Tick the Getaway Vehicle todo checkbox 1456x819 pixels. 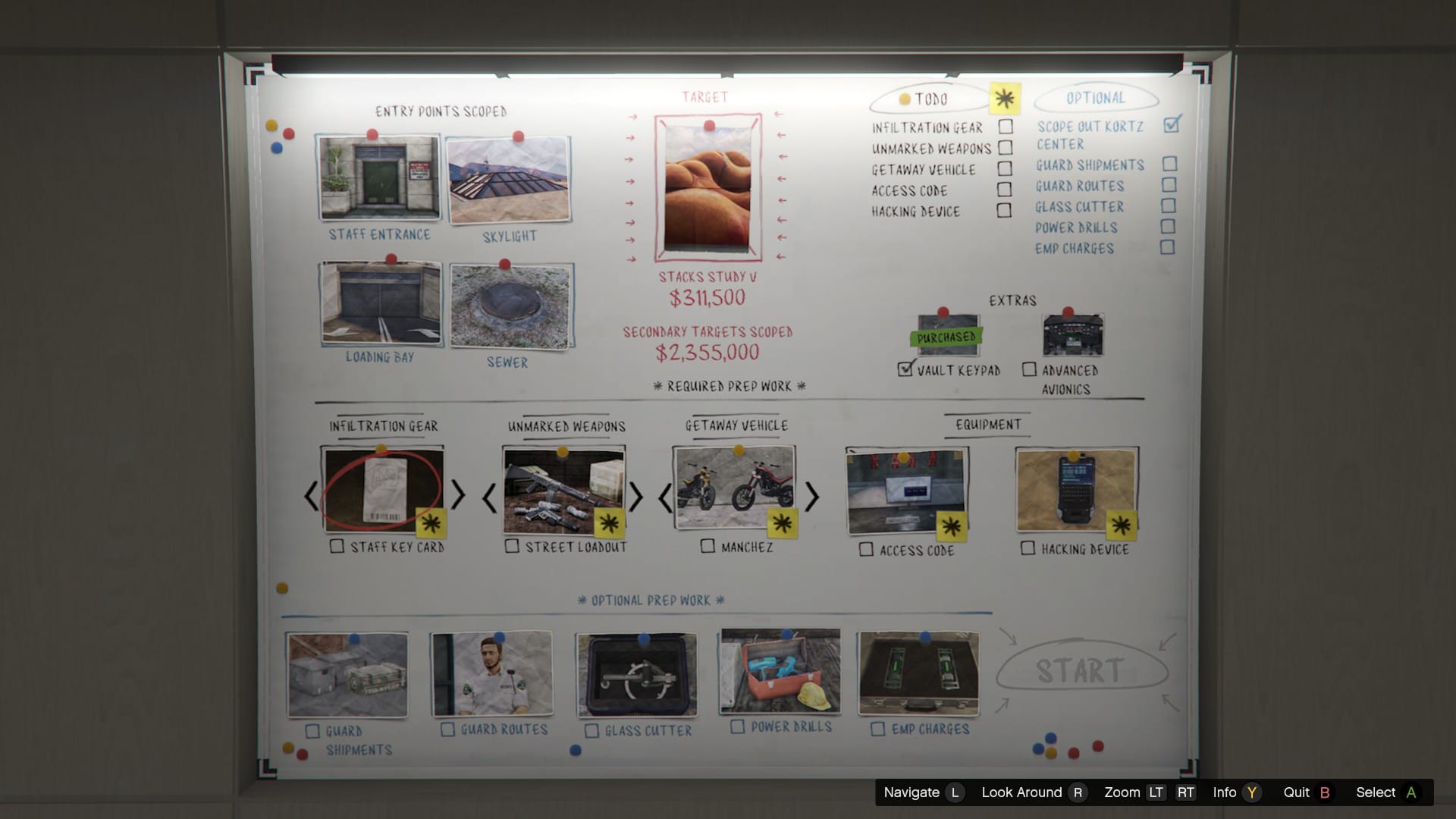tap(1005, 168)
